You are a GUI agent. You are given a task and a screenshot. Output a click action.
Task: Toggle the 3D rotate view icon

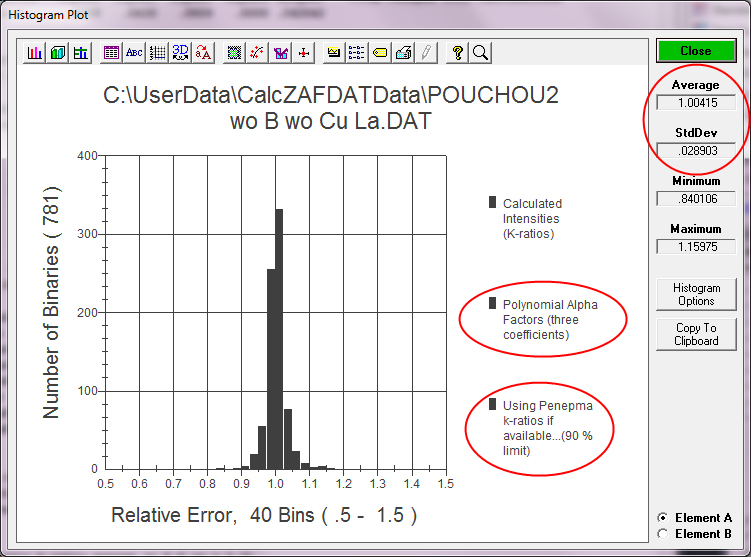click(x=181, y=52)
